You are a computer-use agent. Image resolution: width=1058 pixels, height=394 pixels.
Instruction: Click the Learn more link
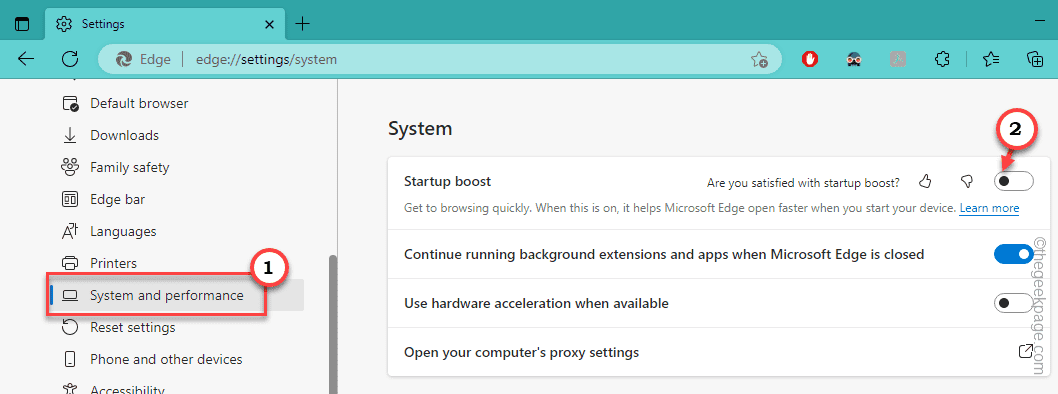989,208
